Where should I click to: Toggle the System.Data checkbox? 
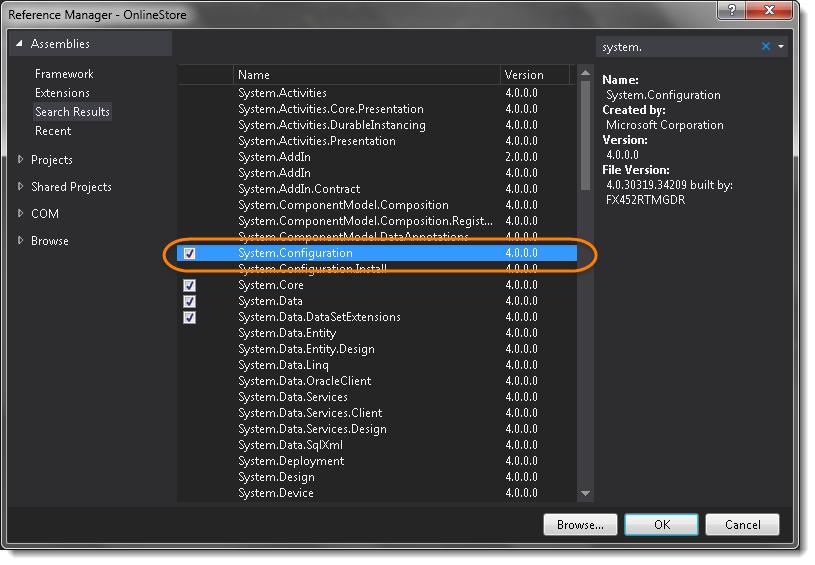[190, 302]
